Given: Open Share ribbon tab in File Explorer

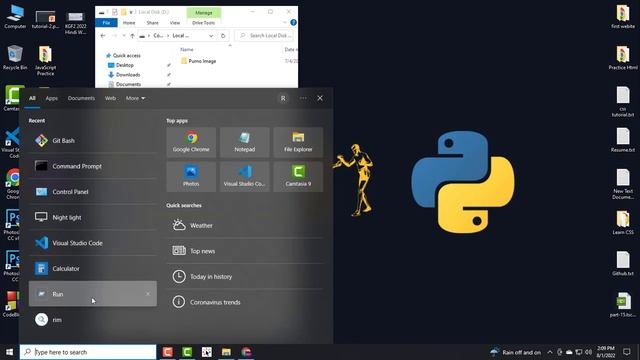Looking at the screenshot, I should [152, 23].
